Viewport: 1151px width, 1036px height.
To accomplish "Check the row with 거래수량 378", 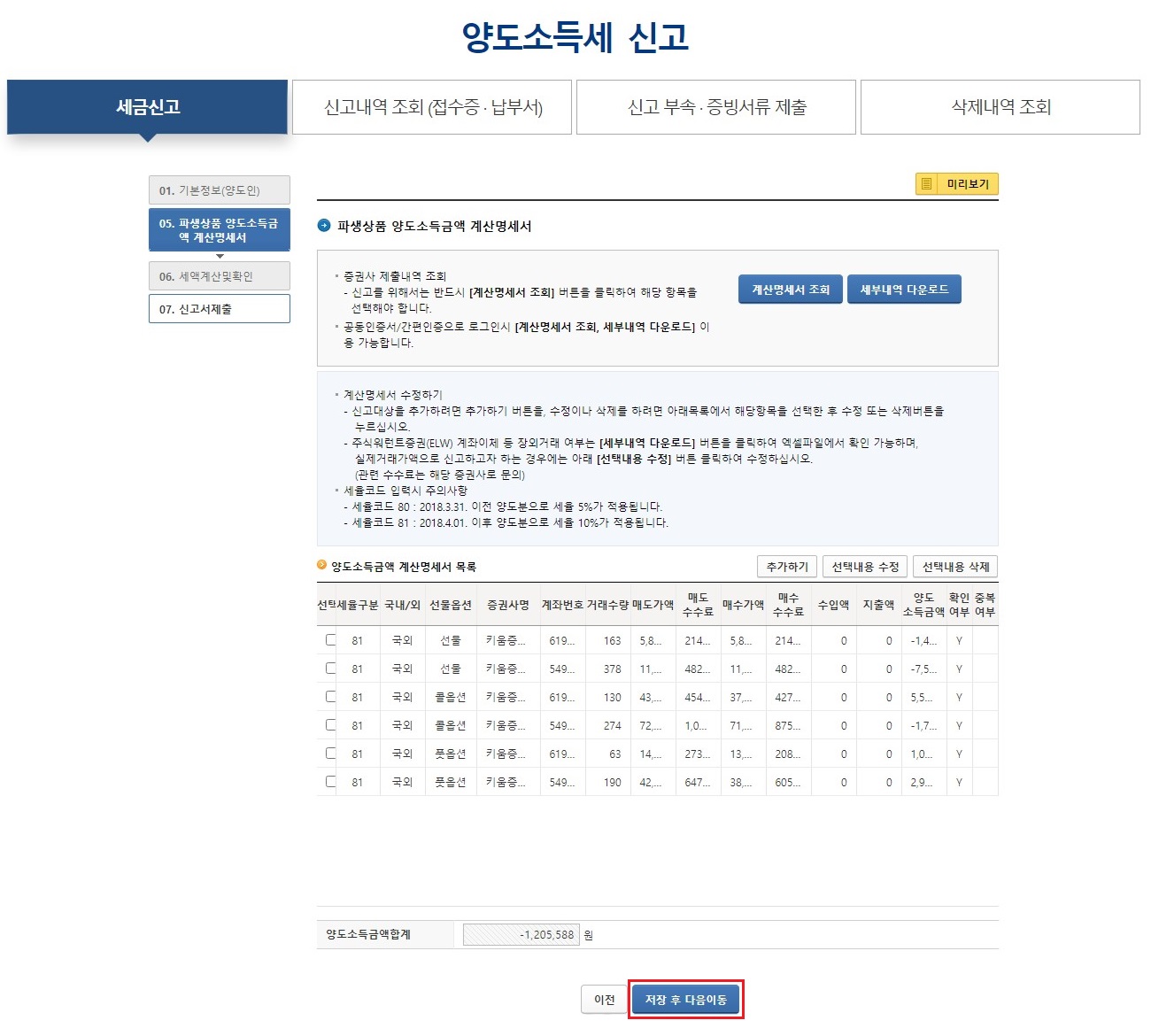I will (x=330, y=669).
